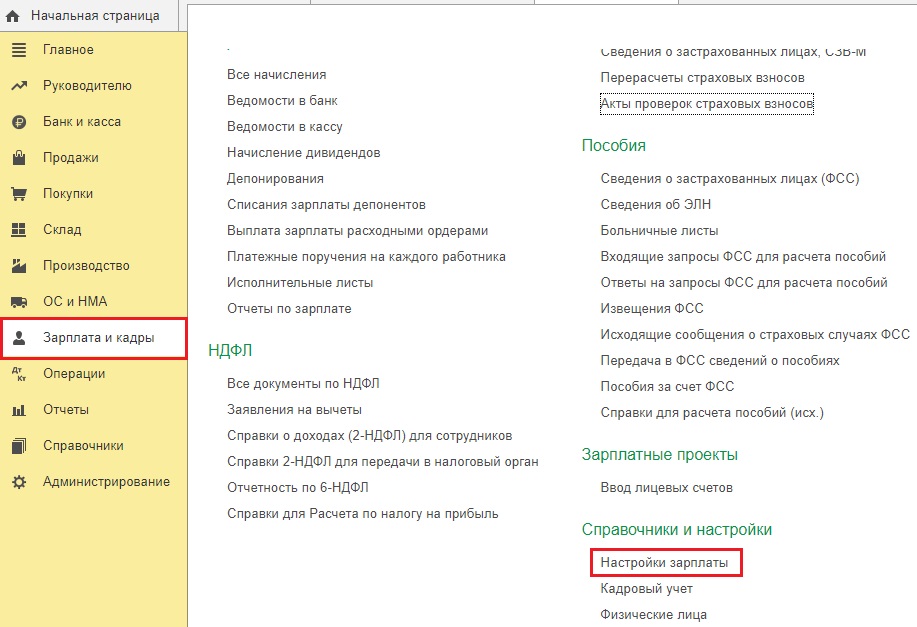Screen dimensions: 917x627
Task: Click the home icon beside Начальная страница
Action: (12, 16)
